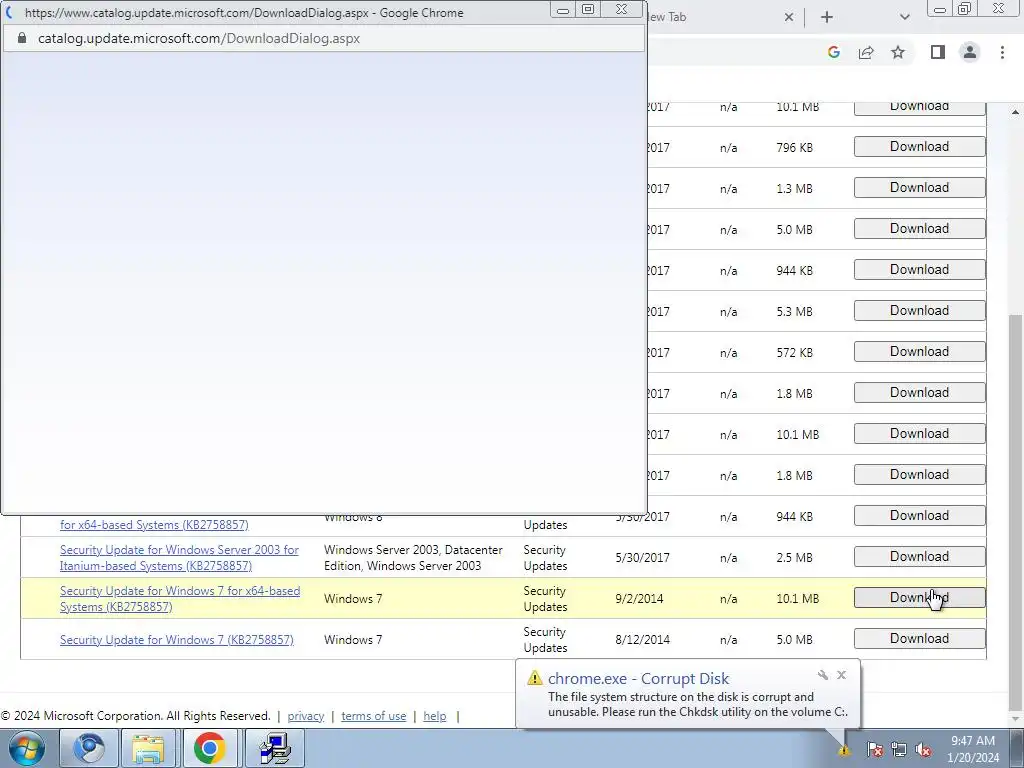1024x768 pixels.
Task: Download the 5.0 MB Windows 7 update from 8/12/2014
Action: 920,639
